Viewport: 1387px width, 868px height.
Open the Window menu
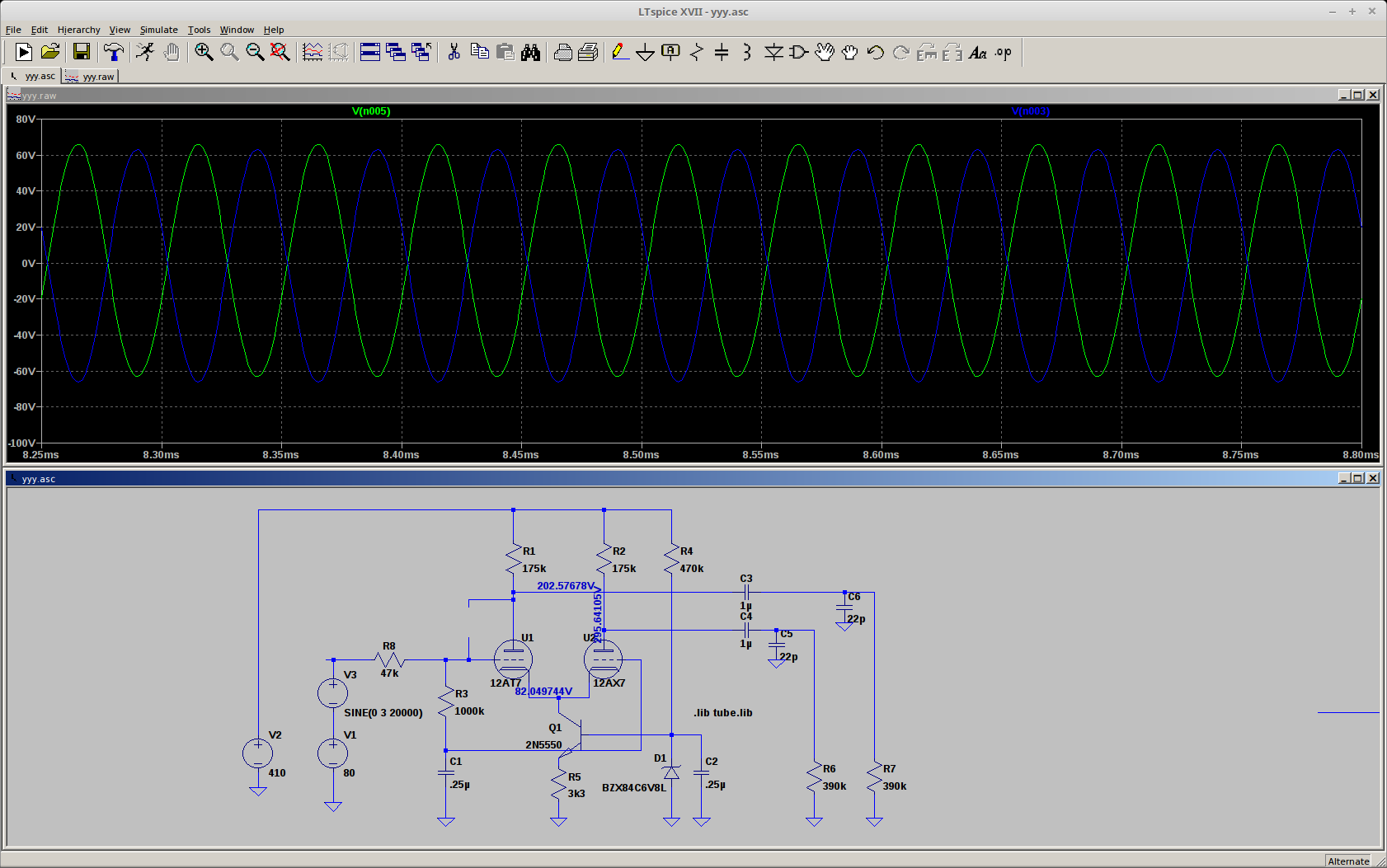pyautogui.click(x=237, y=30)
